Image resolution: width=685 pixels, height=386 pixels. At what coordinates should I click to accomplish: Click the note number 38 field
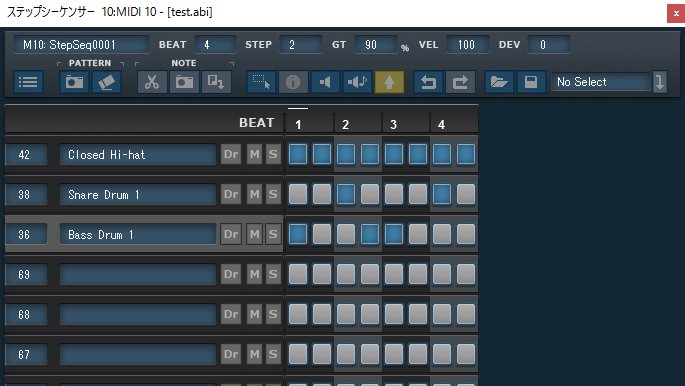[x=26, y=194]
